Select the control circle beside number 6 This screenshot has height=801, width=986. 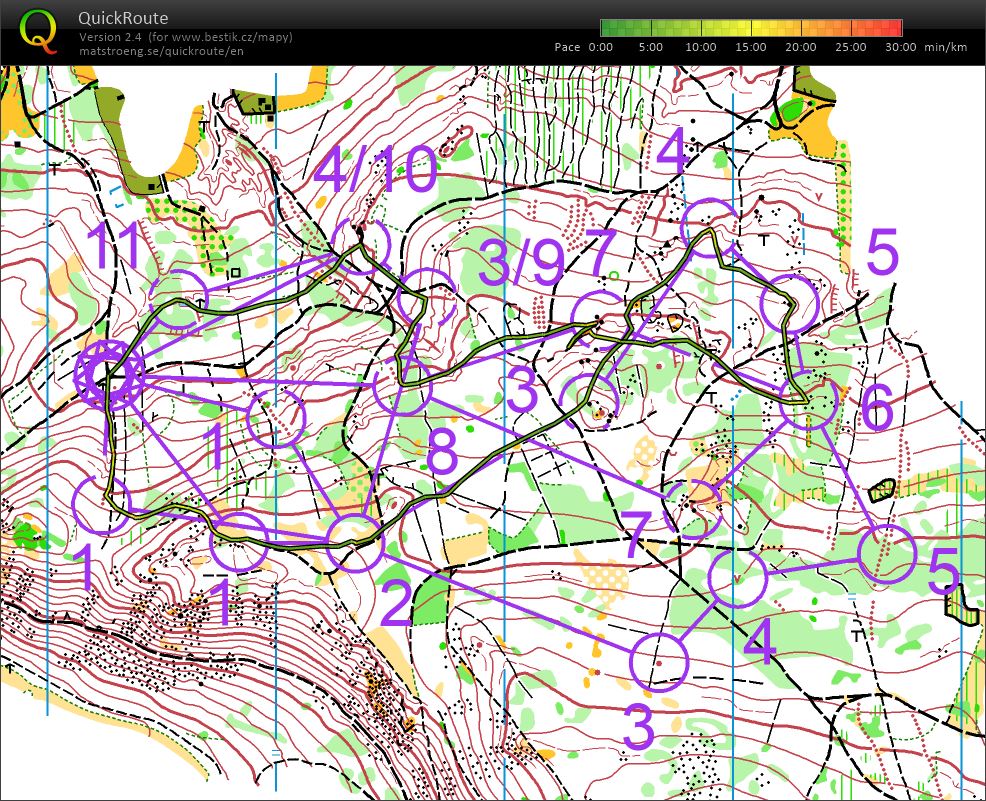(x=806, y=401)
